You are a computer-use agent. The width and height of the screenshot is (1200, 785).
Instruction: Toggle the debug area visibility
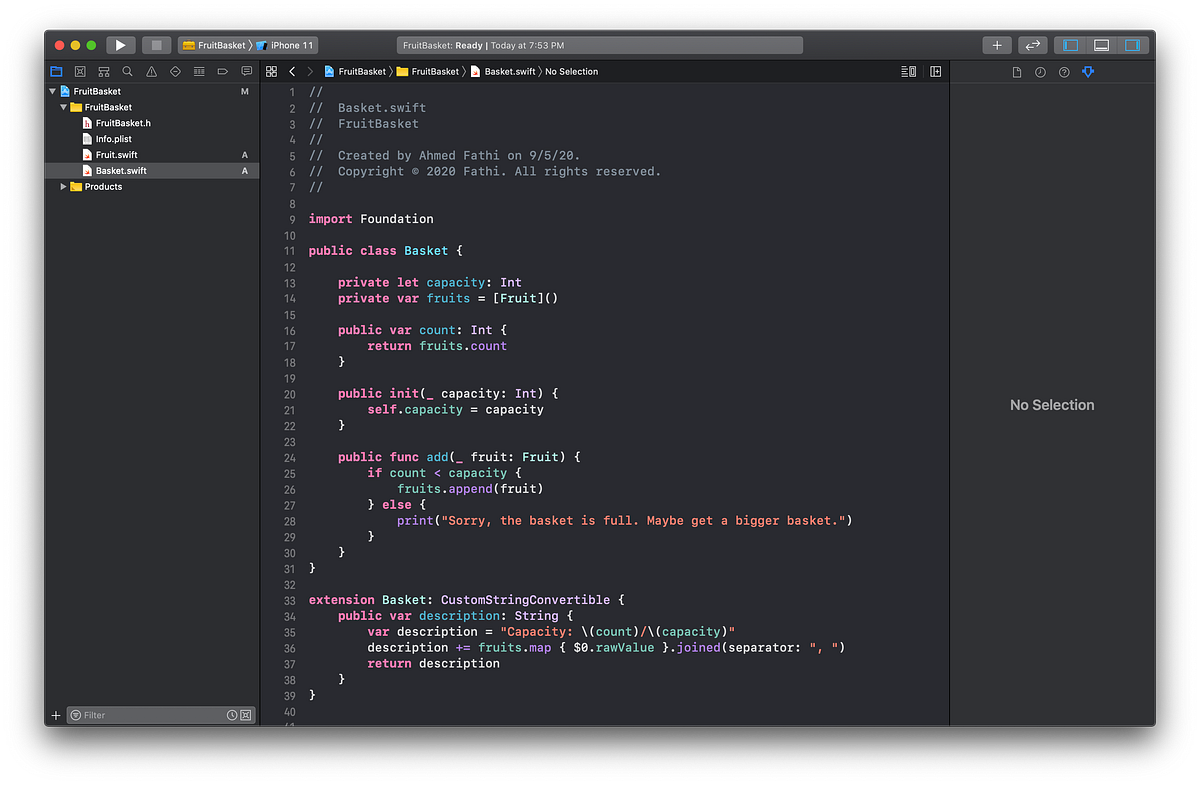[x=1103, y=44]
